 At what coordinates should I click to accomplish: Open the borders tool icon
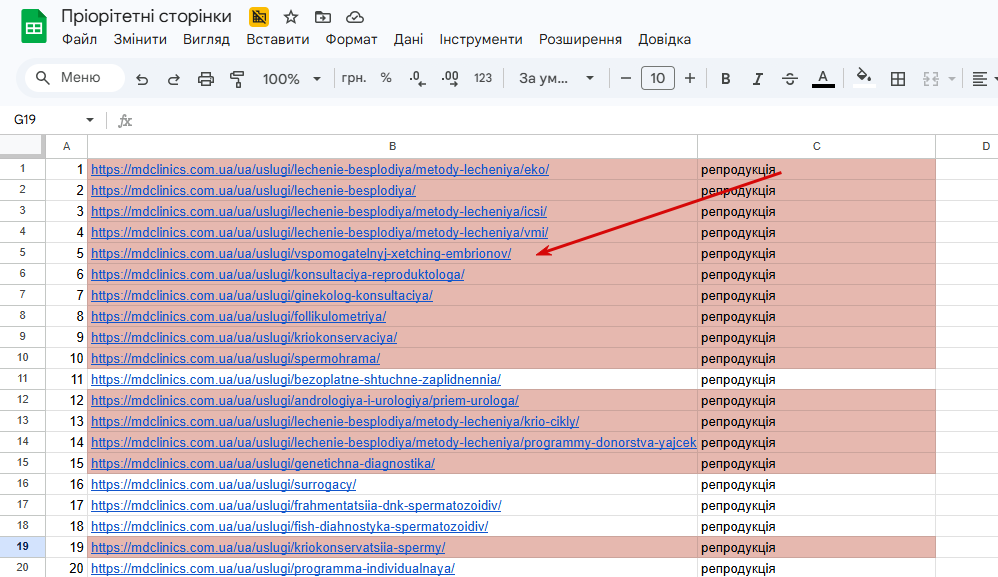pyautogui.click(x=898, y=79)
